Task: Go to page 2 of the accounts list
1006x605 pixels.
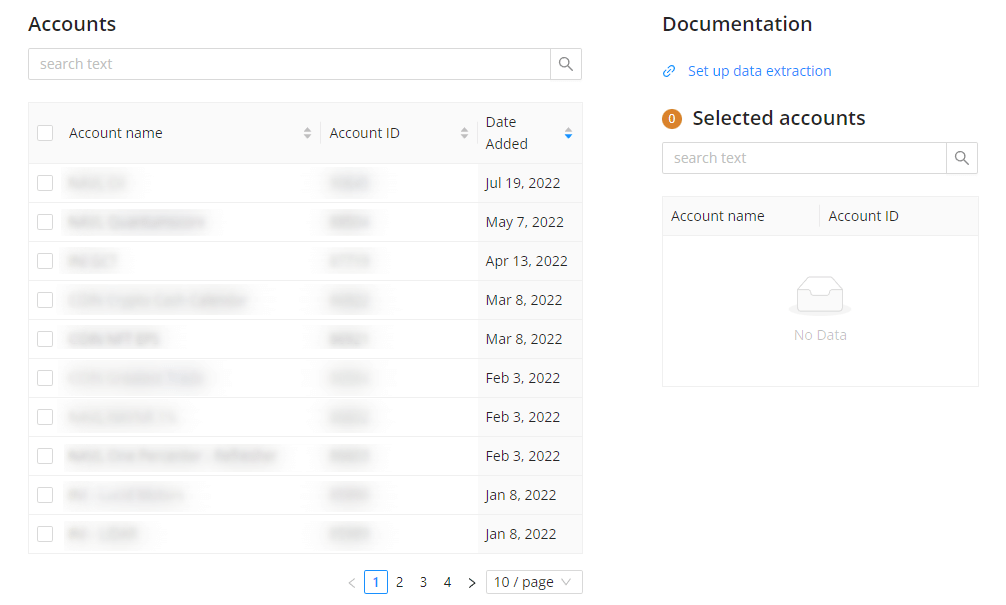Action: click(x=399, y=581)
